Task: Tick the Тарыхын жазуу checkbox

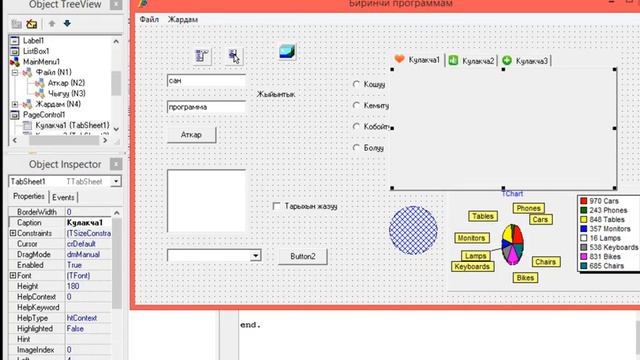Action: 276,206
